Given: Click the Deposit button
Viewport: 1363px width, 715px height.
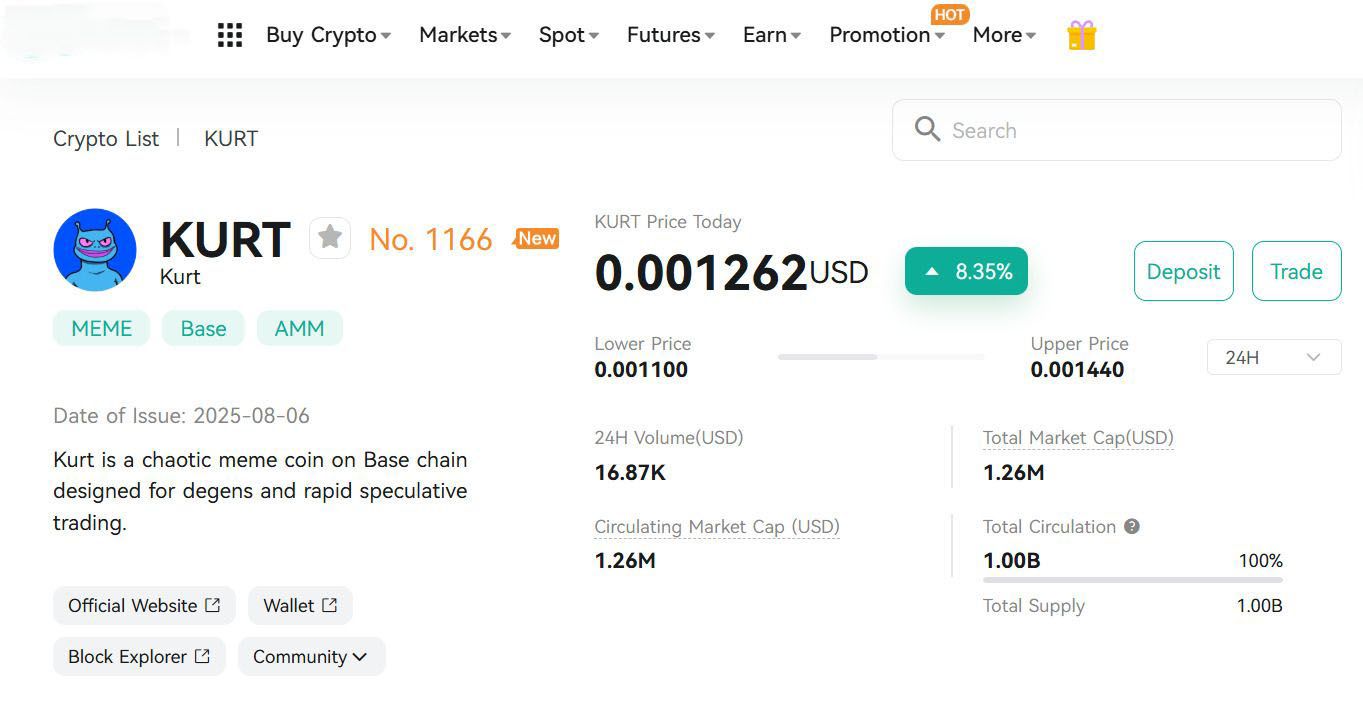Looking at the screenshot, I should [1183, 271].
